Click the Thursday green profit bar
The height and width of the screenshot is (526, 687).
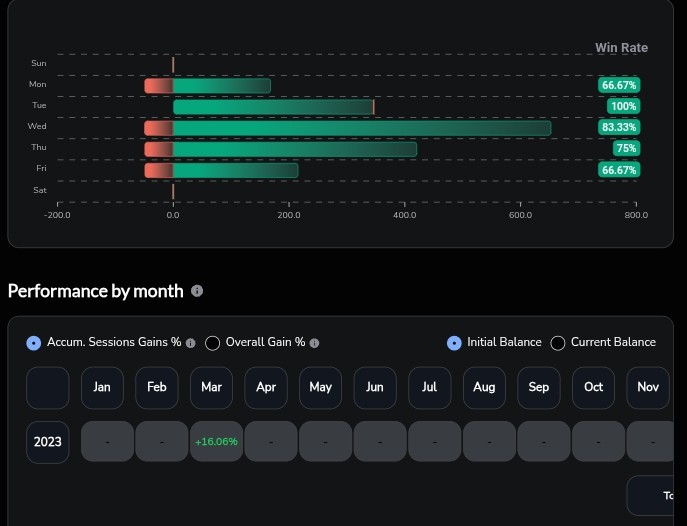295,149
